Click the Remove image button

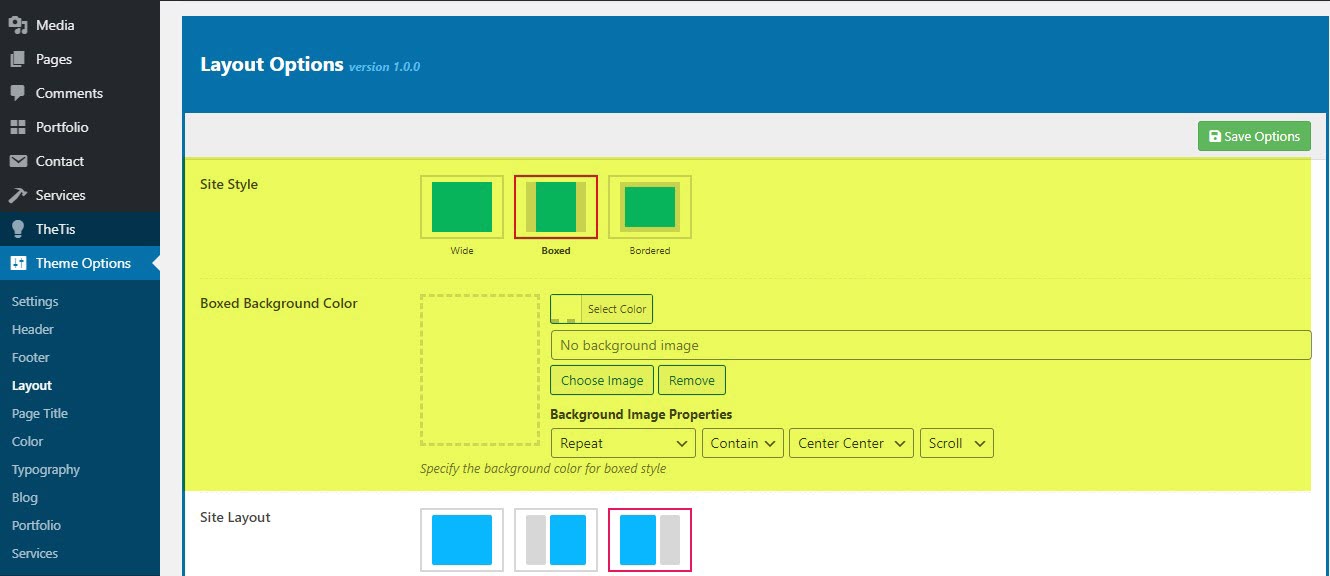click(692, 380)
